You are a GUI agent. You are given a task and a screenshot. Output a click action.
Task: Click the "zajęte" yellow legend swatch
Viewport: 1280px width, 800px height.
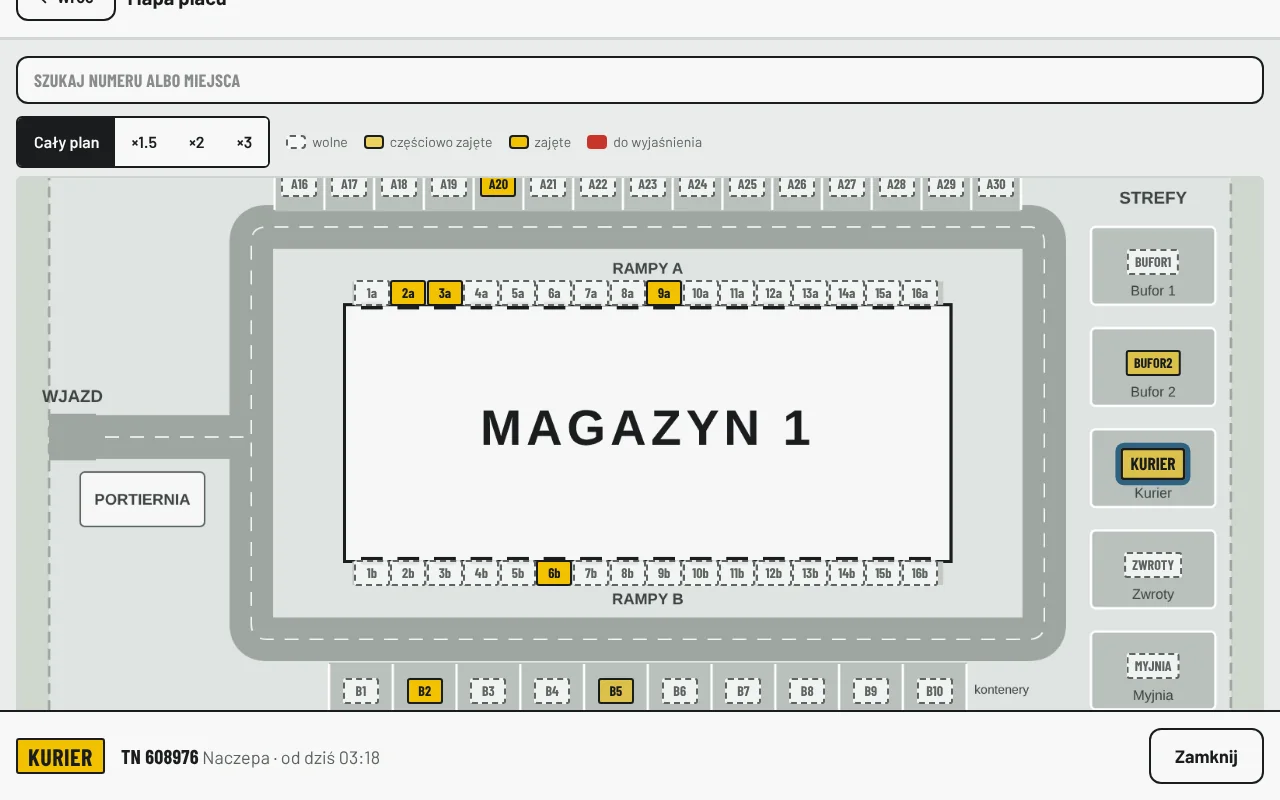point(519,142)
